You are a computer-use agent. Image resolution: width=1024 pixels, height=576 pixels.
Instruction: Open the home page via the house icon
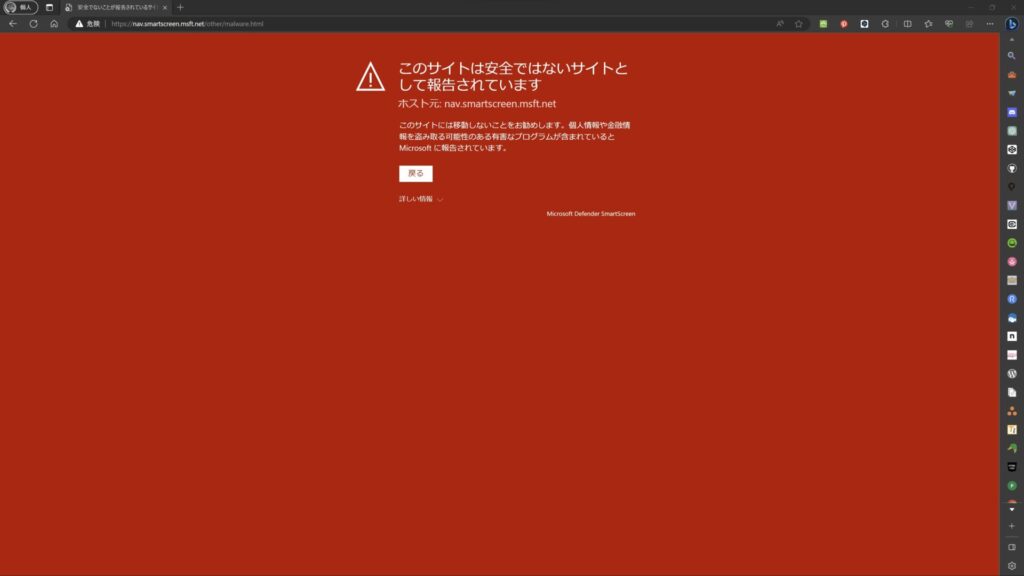click(x=54, y=24)
